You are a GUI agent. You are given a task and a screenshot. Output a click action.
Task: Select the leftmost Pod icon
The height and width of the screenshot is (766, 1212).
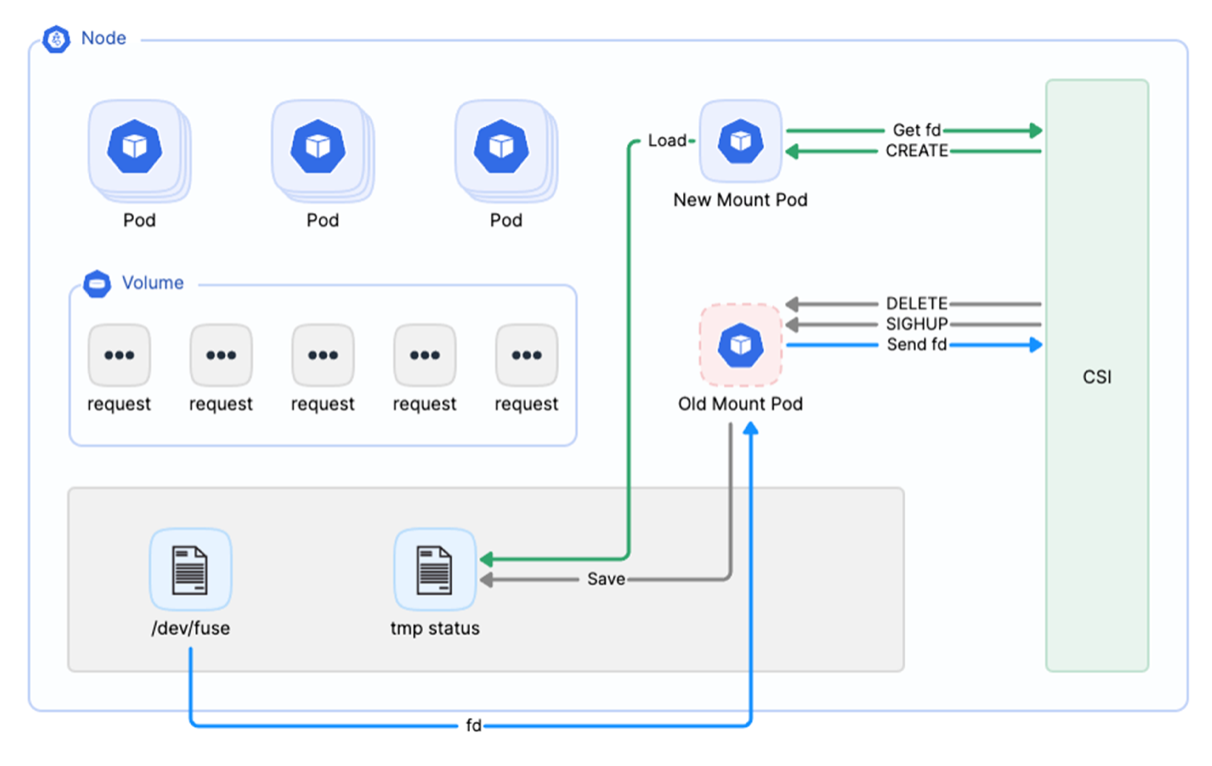point(135,147)
